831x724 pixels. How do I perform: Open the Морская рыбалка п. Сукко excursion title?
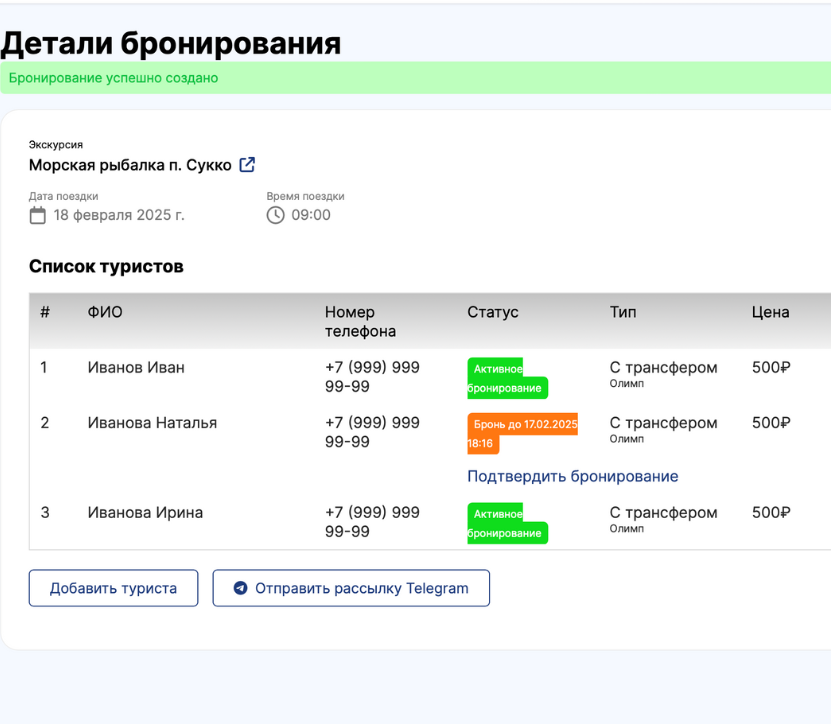point(130,165)
